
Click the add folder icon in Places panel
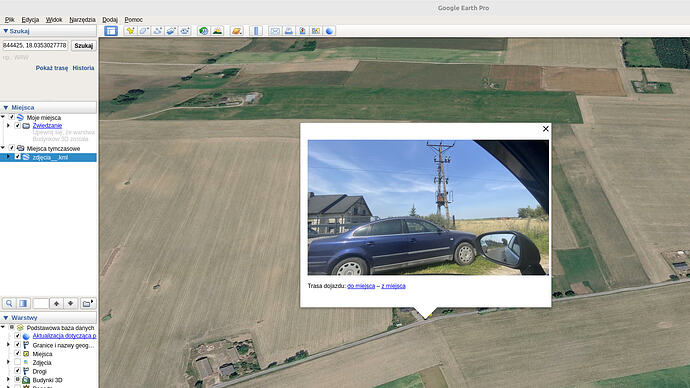pyautogui.click(x=87, y=304)
